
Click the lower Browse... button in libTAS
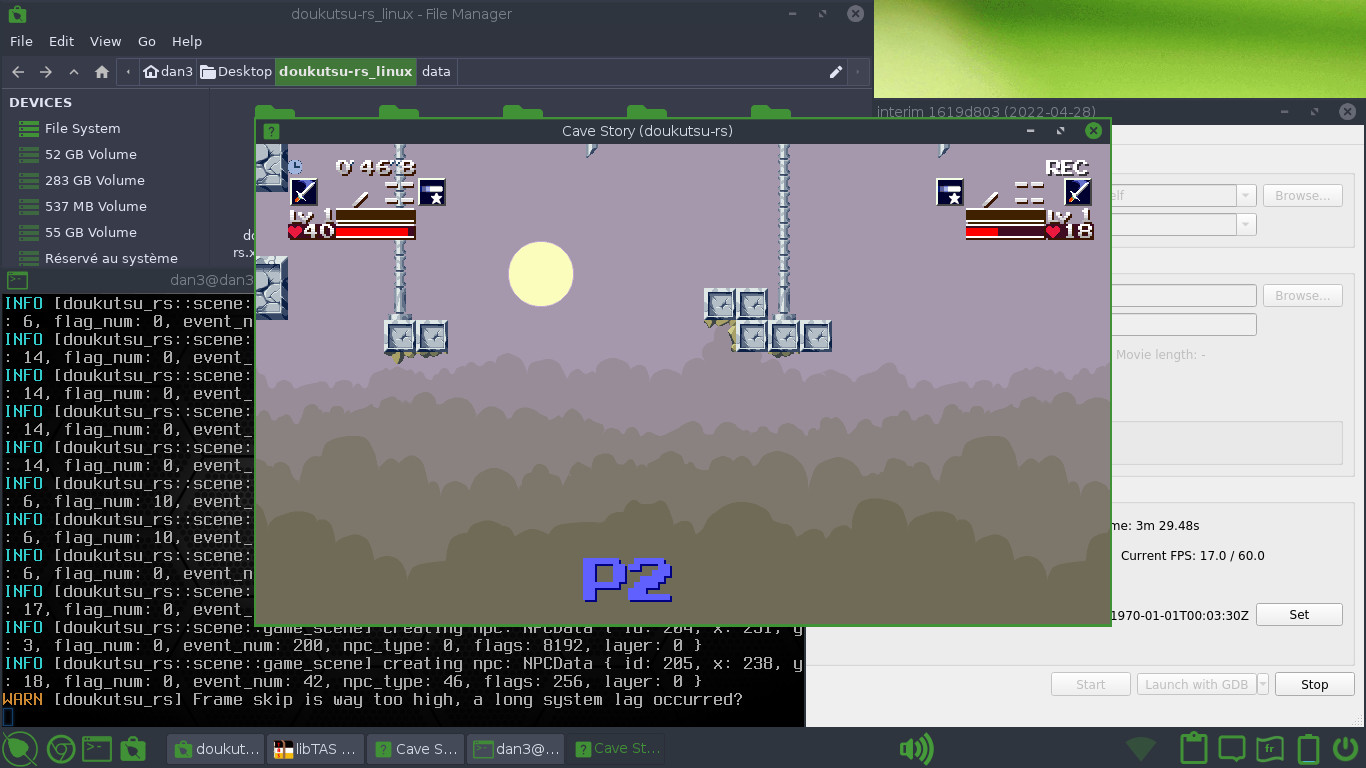point(1302,296)
